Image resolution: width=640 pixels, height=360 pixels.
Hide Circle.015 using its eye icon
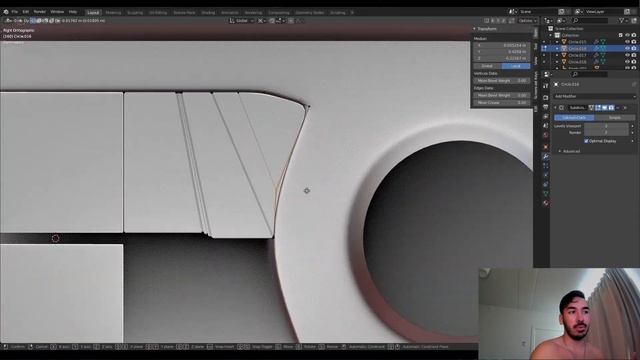tap(627, 42)
